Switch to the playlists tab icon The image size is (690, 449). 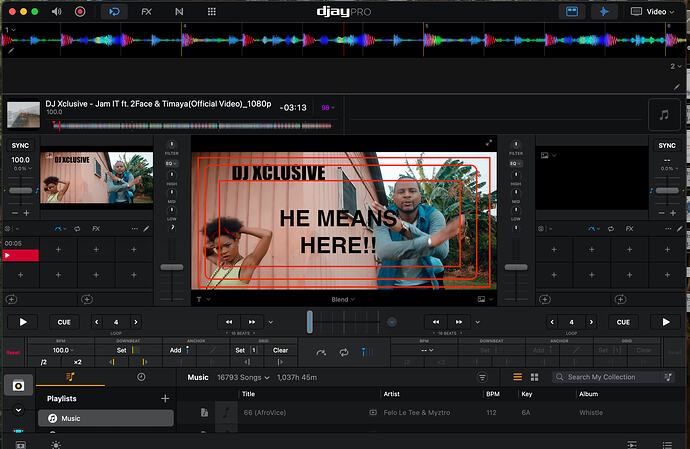pos(70,377)
